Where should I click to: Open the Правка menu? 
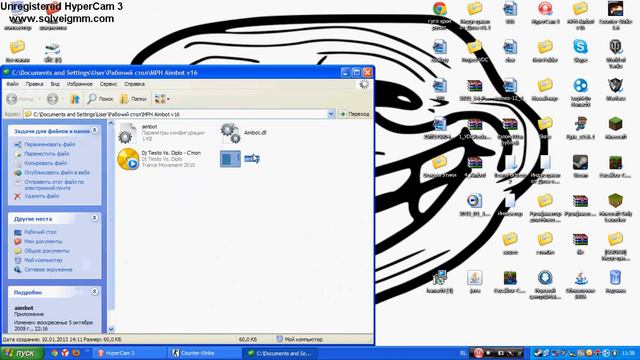pos(34,84)
